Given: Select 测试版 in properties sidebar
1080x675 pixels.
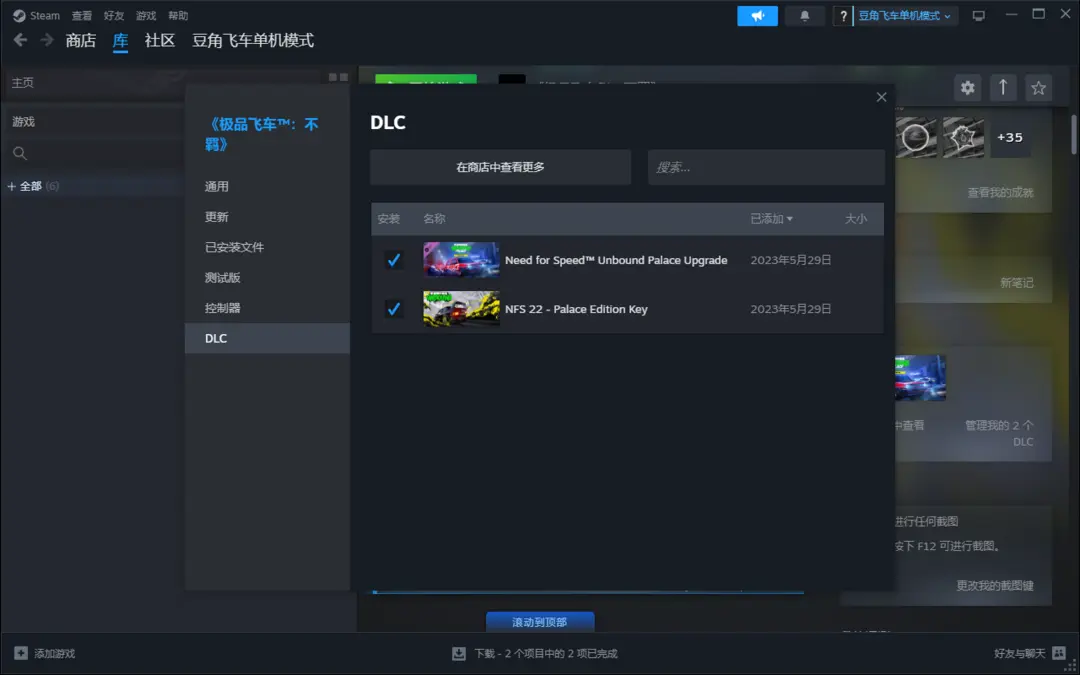Looking at the screenshot, I should [x=267, y=278].
